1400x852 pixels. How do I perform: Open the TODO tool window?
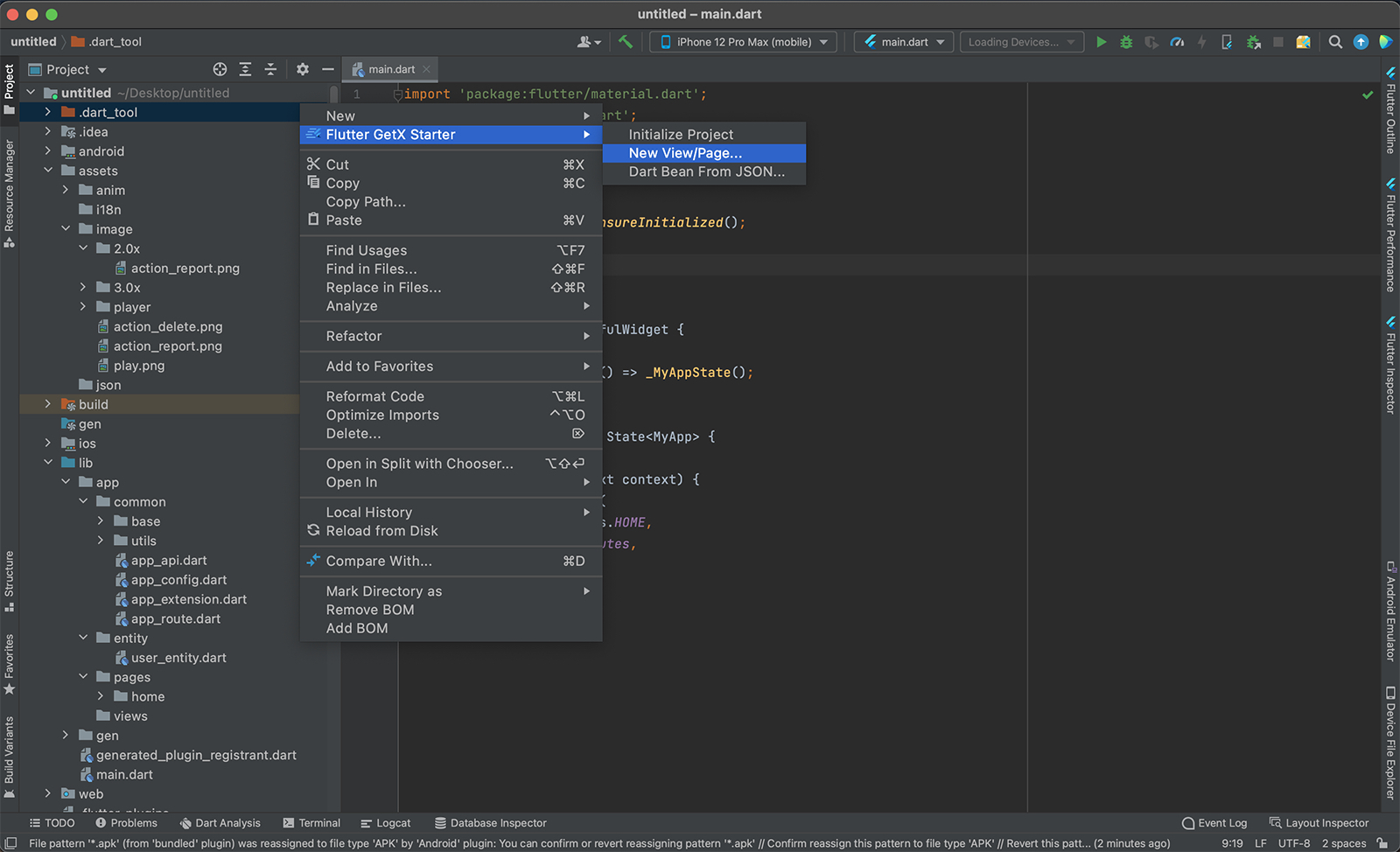(x=52, y=823)
